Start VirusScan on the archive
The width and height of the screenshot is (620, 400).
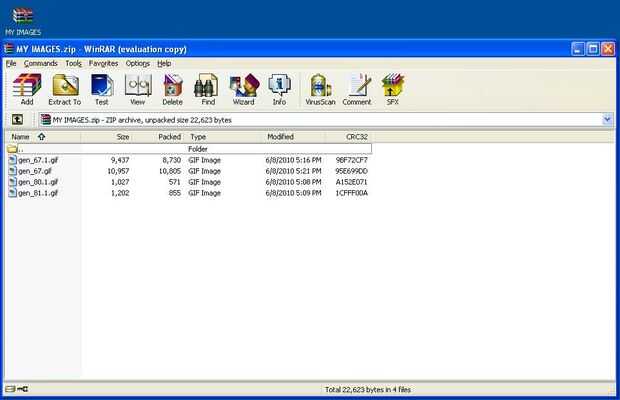[320, 89]
